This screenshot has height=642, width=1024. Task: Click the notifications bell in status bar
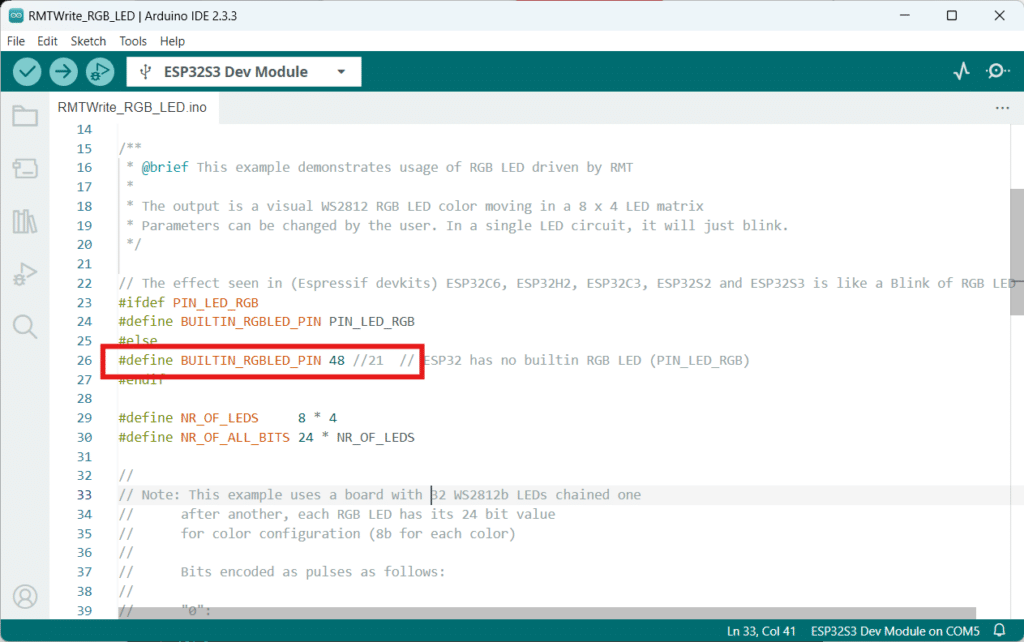coord(999,631)
